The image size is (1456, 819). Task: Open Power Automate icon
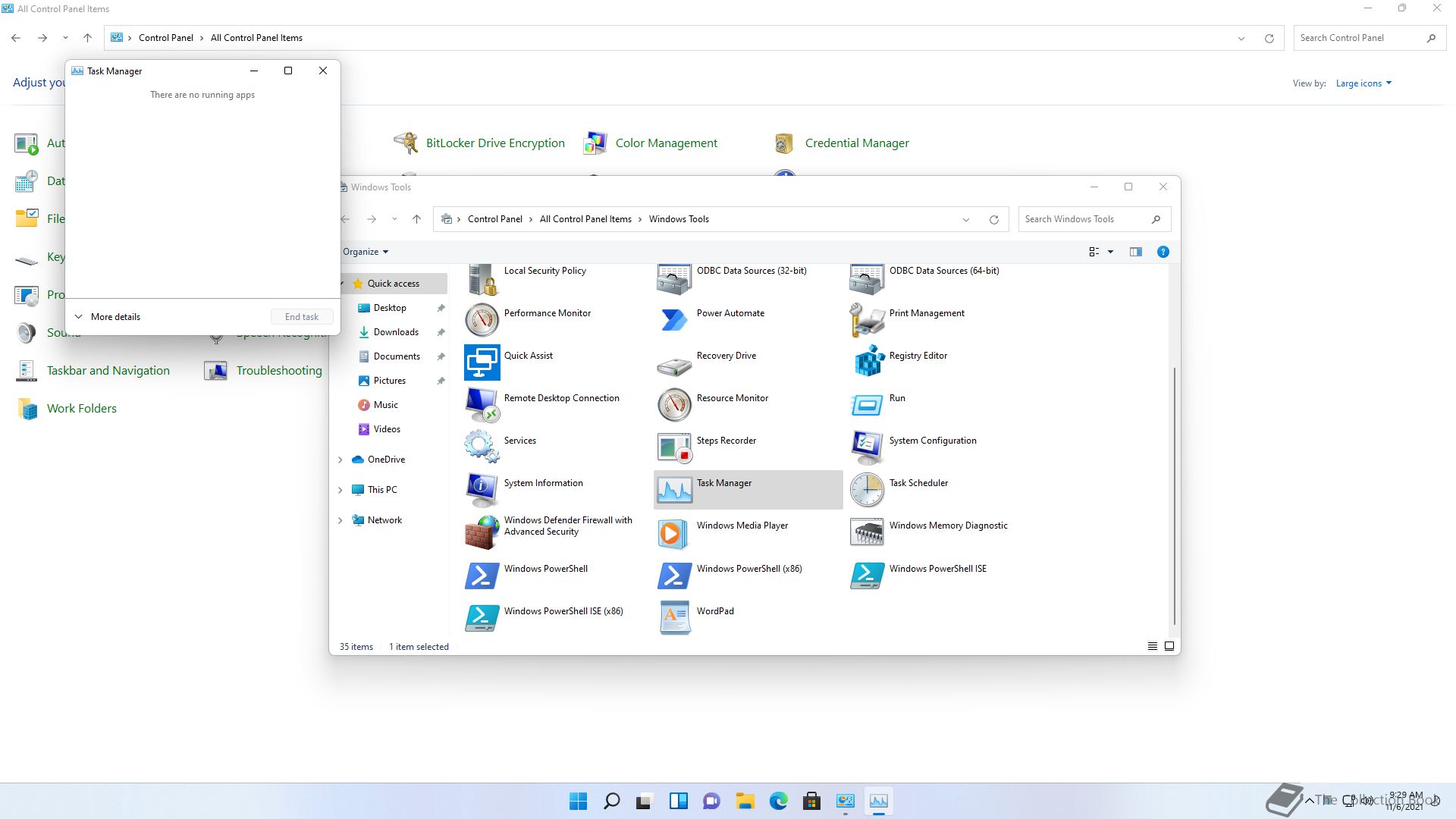point(675,320)
